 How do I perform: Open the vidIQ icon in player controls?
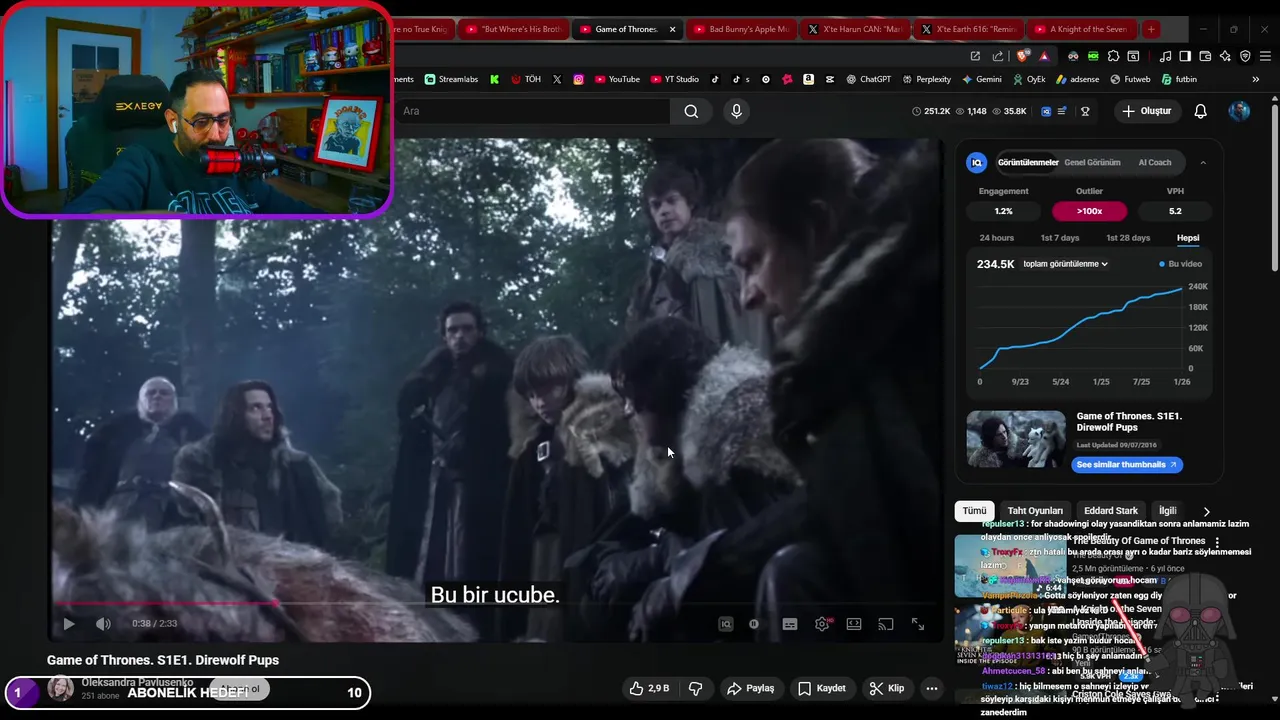click(726, 624)
